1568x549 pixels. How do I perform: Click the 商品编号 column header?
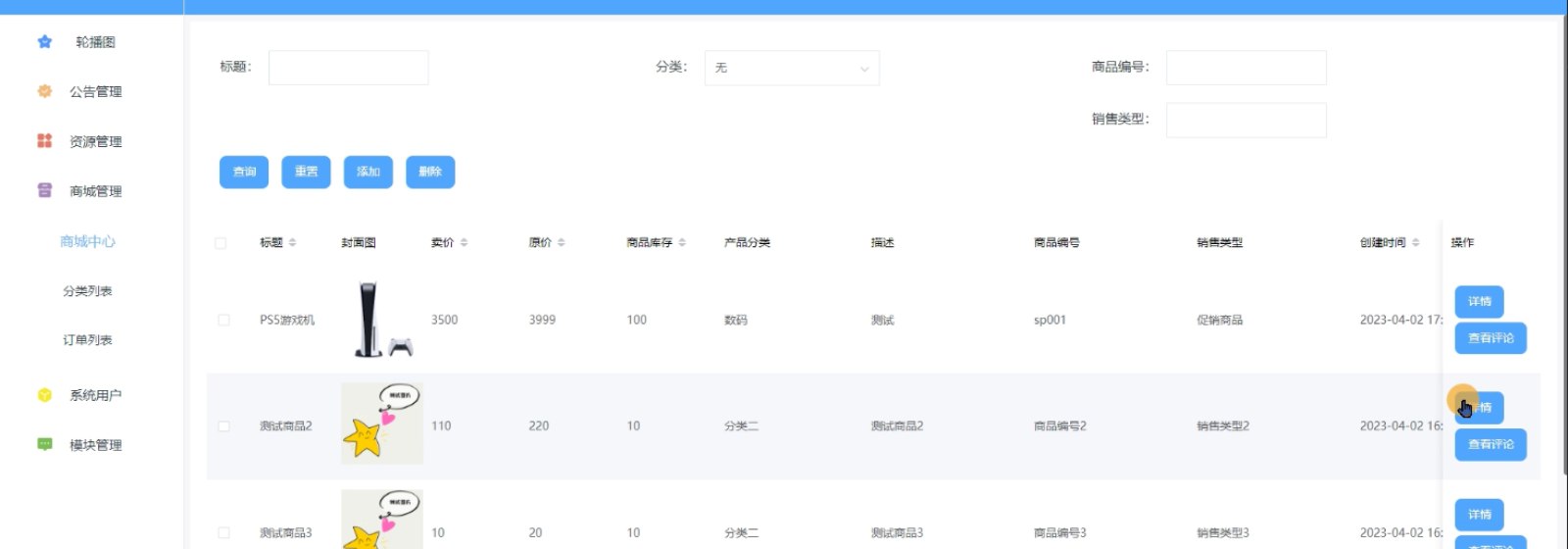point(1056,243)
